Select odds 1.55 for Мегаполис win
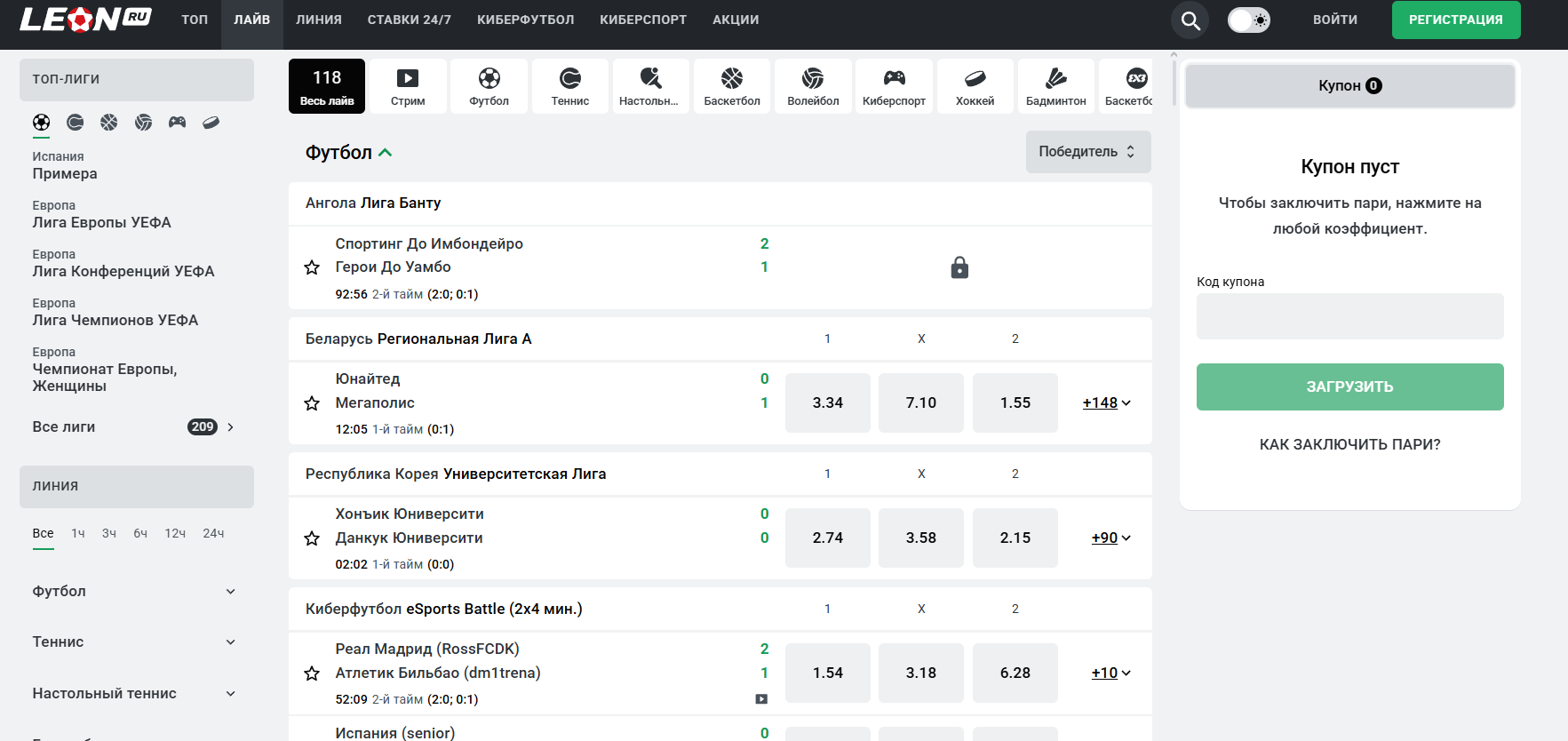The image size is (1568, 741). coord(1015,403)
